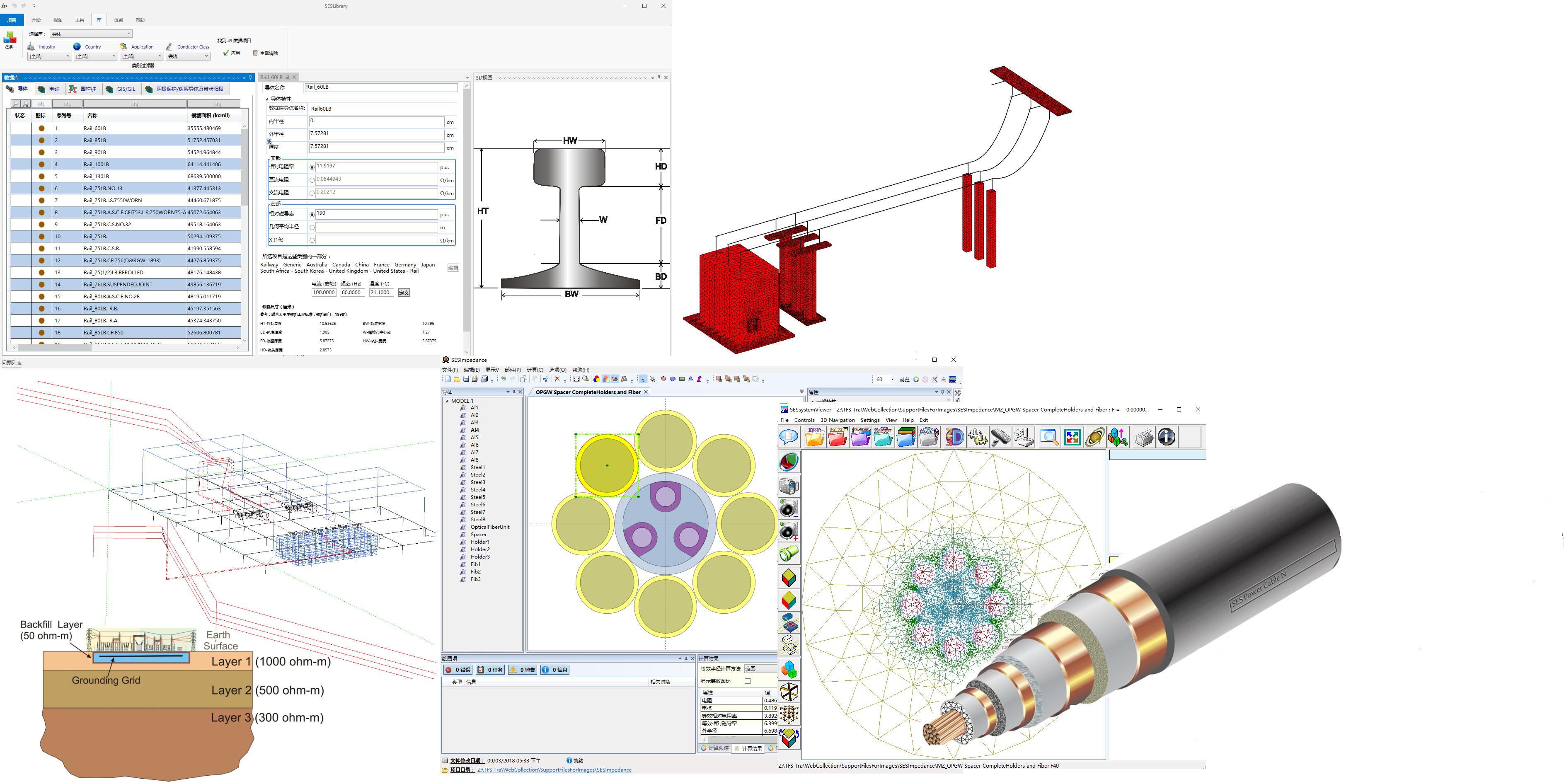Click the scissors Cut icon in SESImpedance
The width and height of the screenshot is (1564, 784).
pos(546,380)
